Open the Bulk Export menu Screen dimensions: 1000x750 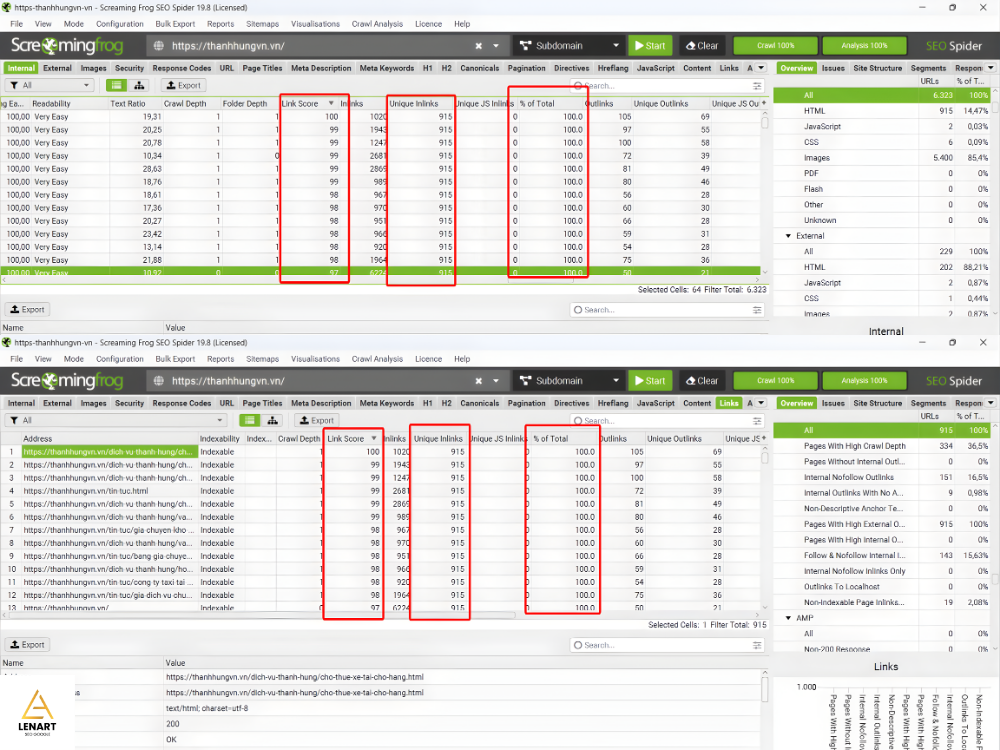point(175,23)
